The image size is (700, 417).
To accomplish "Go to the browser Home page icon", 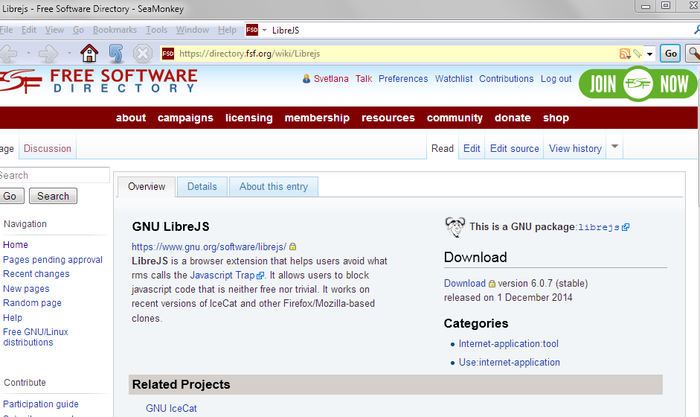I will 89,54.
